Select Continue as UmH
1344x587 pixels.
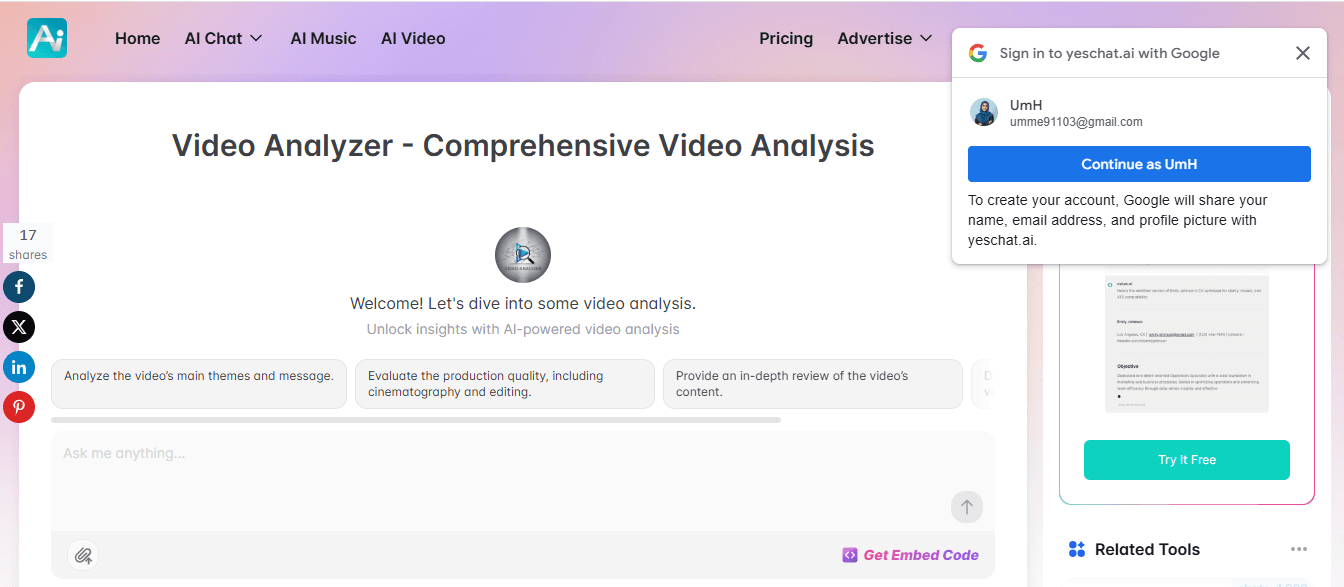pyautogui.click(x=1139, y=163)
